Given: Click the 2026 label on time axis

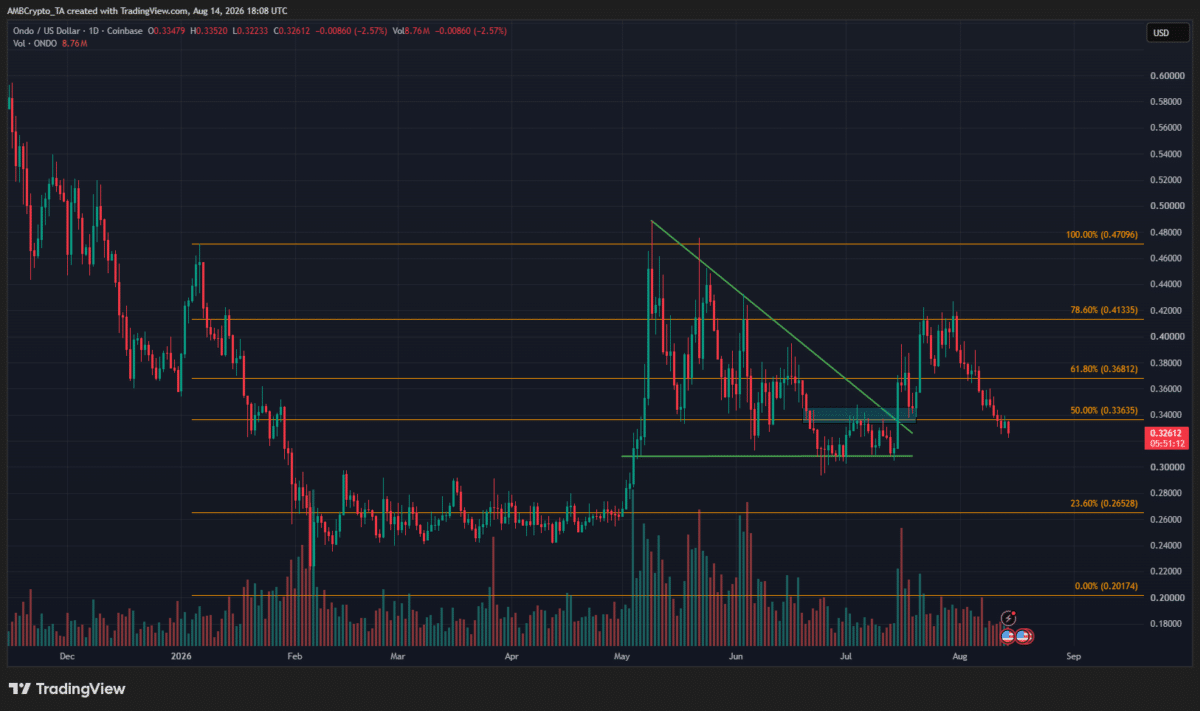Looking at the screenshot, I should point(180,657).
